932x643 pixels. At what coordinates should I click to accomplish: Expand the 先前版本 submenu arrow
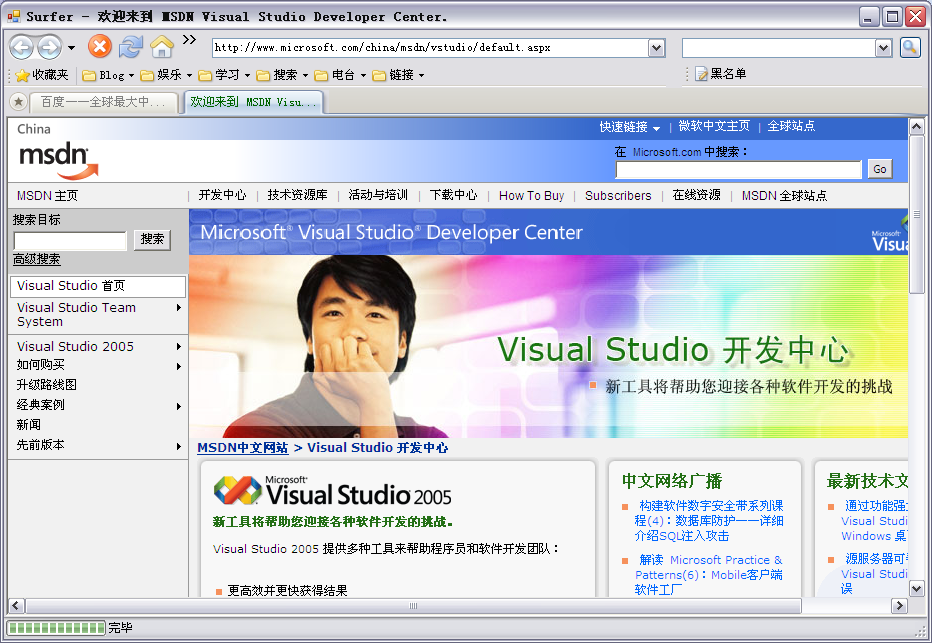(x=178, y=446)
